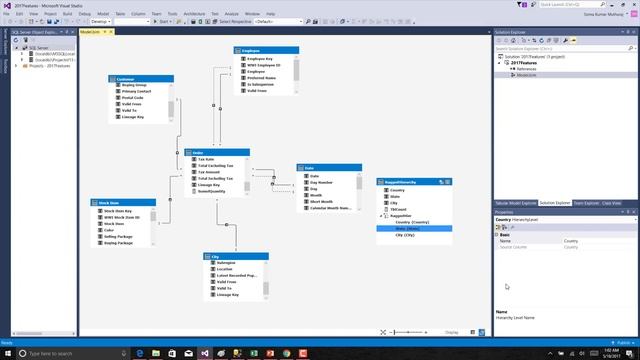Image resolution: width=640 pixels, height=360 pixels.
Task: Close the Model.bim document tab
Action: click(x=111, y=32)
